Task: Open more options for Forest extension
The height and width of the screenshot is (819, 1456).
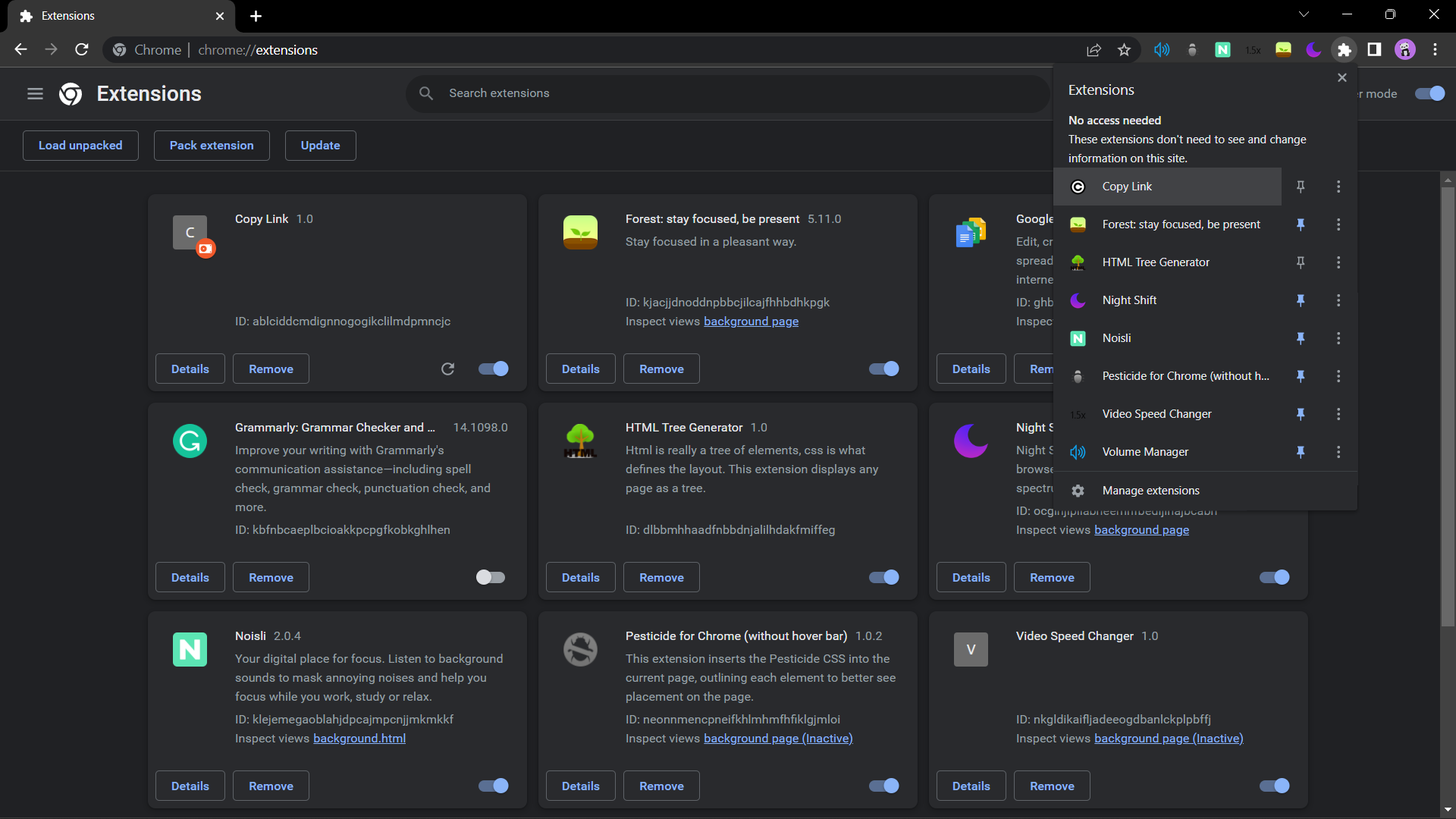Action: tap(1338, 224)
